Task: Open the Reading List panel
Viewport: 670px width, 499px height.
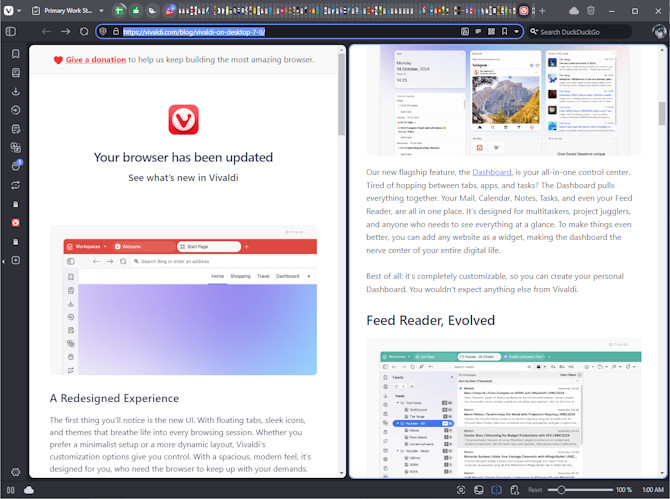Action: (x=15, y=73)
